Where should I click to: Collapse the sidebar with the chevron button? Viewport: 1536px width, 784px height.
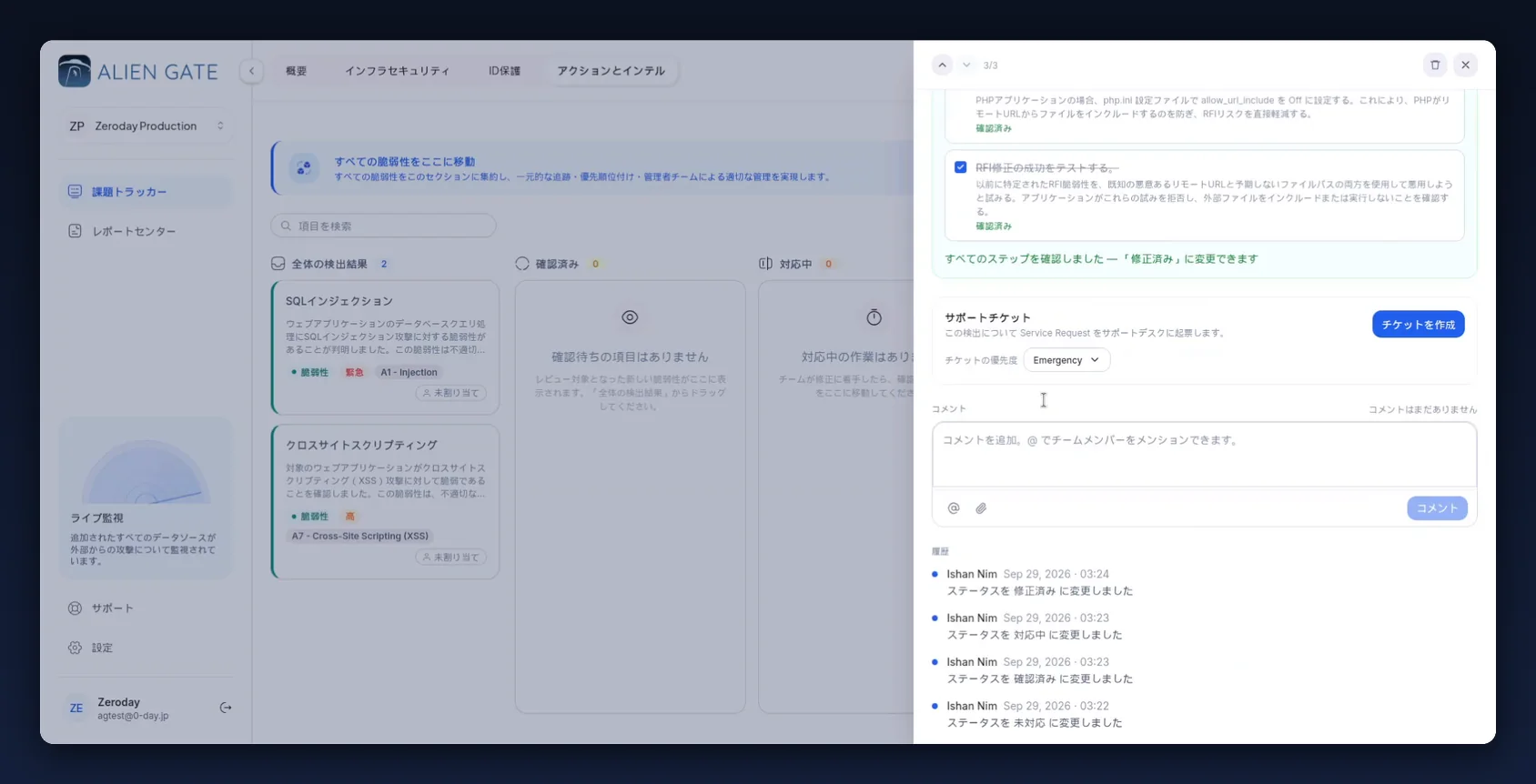click(251, 71)
